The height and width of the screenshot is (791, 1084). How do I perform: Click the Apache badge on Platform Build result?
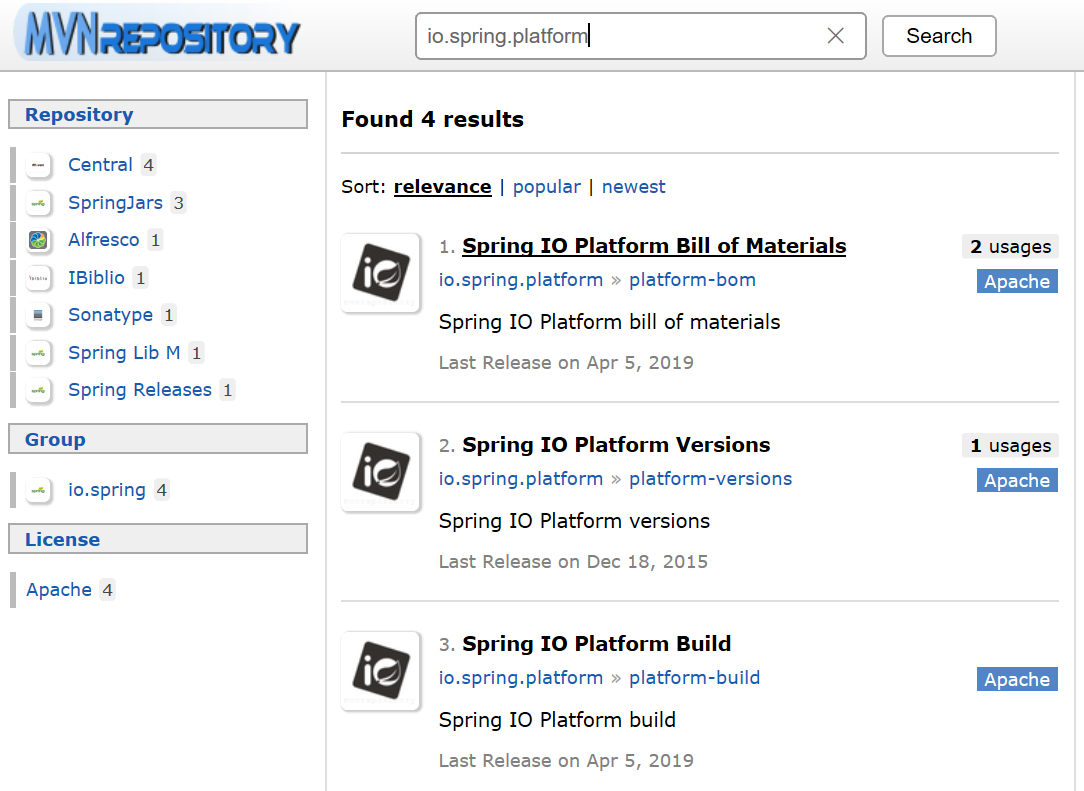pyautogui.click(x=1017, y=680)
